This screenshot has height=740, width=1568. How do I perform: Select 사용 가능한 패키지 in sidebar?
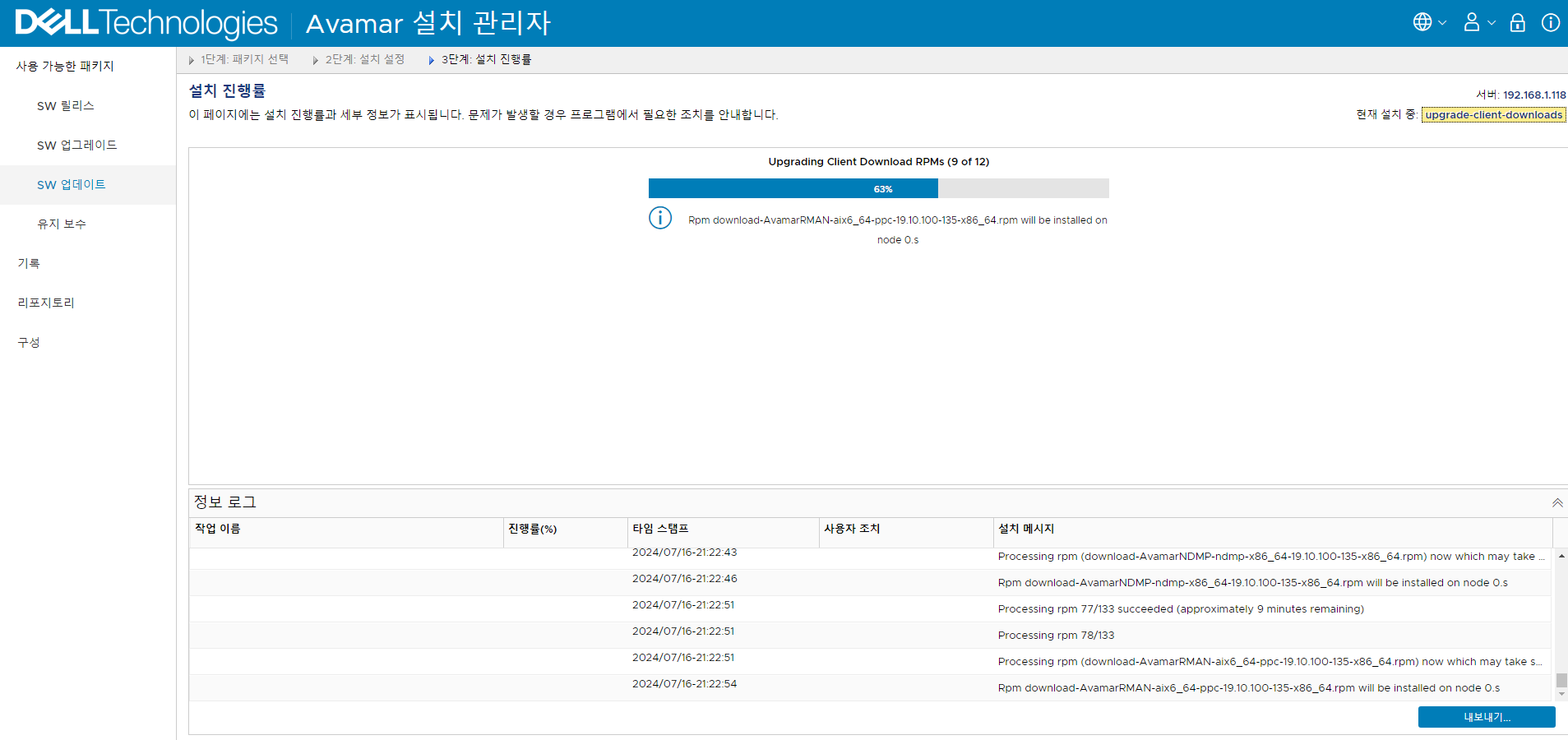(x=65, y=66)
